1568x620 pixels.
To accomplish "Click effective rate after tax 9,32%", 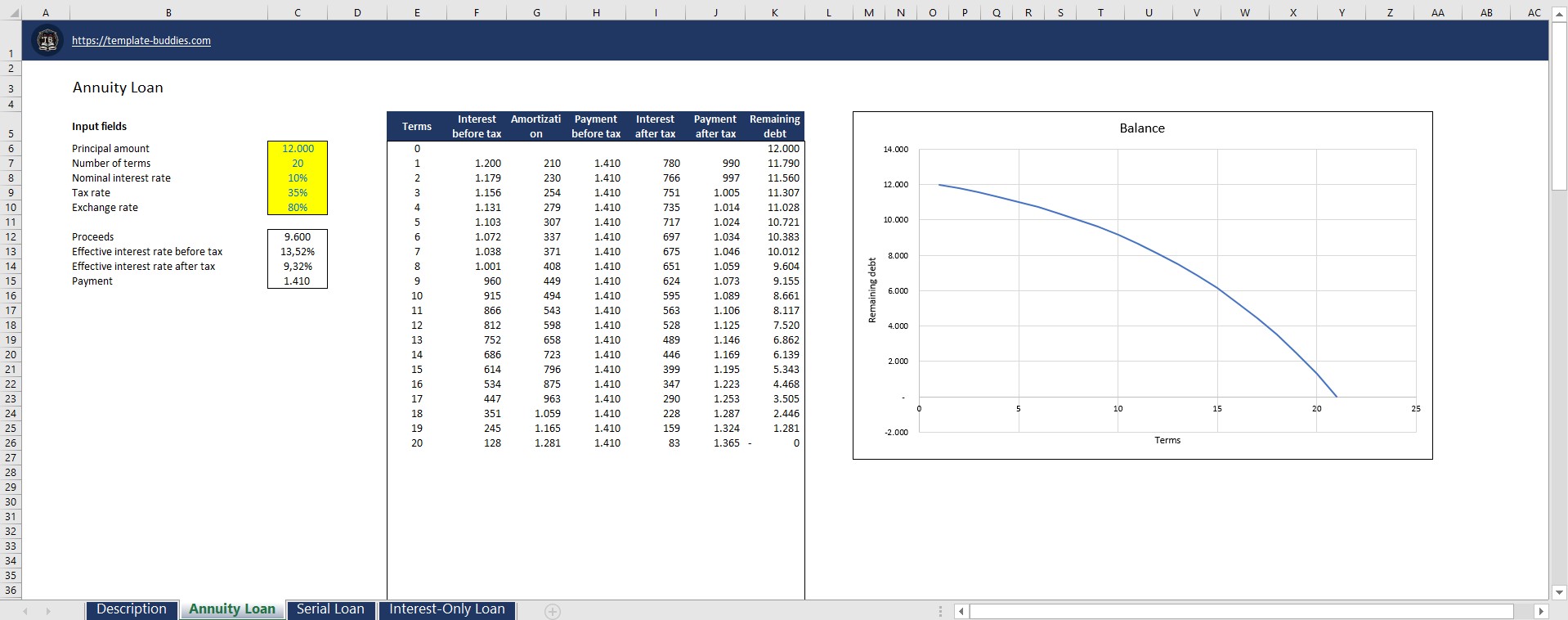I will 298,267.
